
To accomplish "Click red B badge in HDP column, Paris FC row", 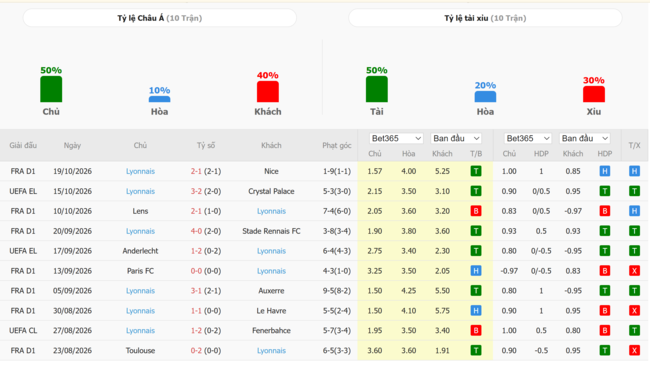I will click(605, 271).
